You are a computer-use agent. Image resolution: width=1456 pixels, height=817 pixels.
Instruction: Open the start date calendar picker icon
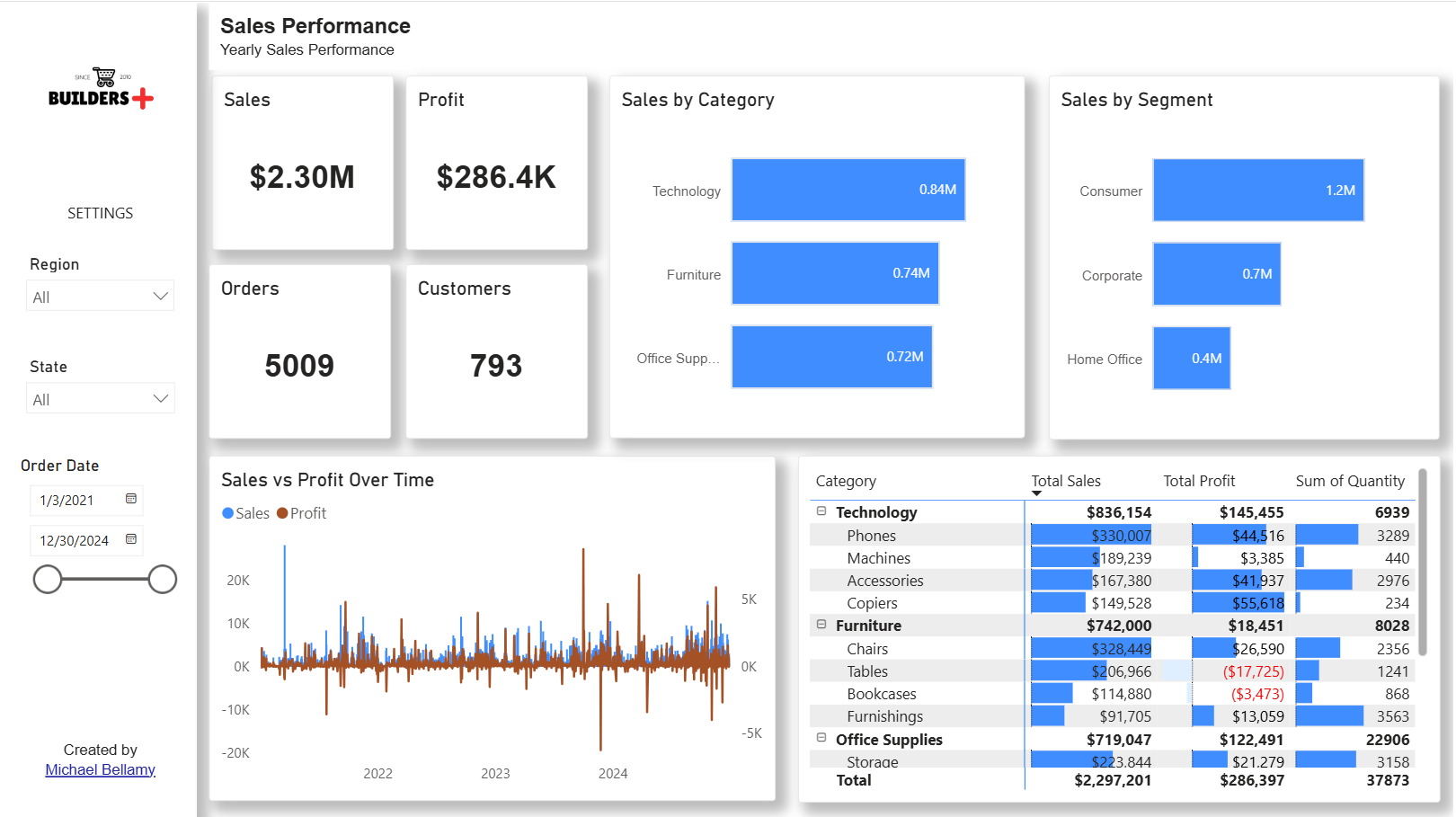pyautogui.click(x=131, y=499)
